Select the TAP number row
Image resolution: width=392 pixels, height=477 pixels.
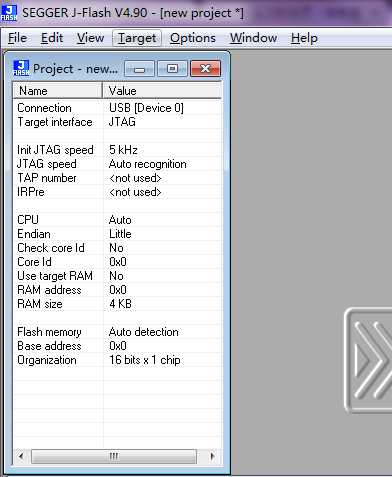47,178
